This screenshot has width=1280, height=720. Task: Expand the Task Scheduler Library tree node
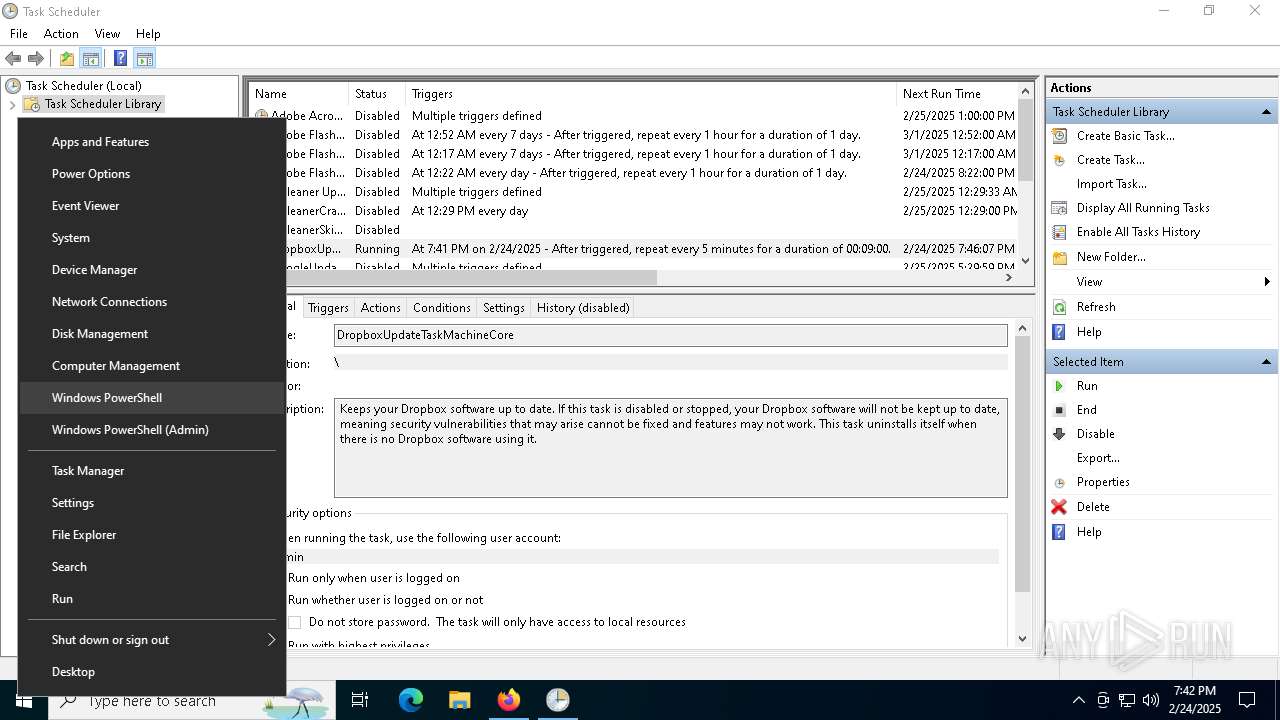12,104
